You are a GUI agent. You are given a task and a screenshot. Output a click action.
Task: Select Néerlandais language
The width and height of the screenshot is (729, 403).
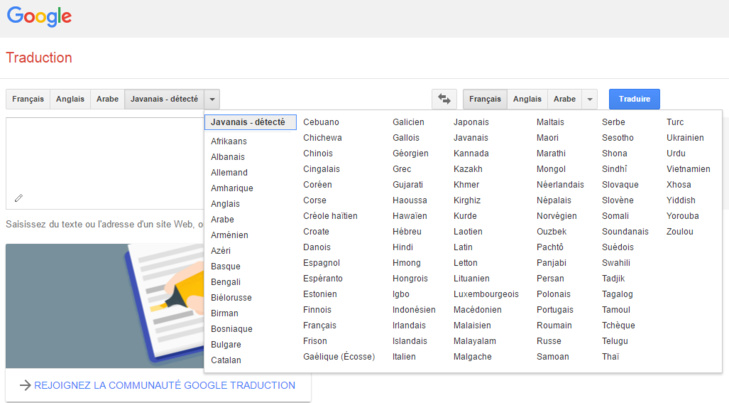coord(560,185)
